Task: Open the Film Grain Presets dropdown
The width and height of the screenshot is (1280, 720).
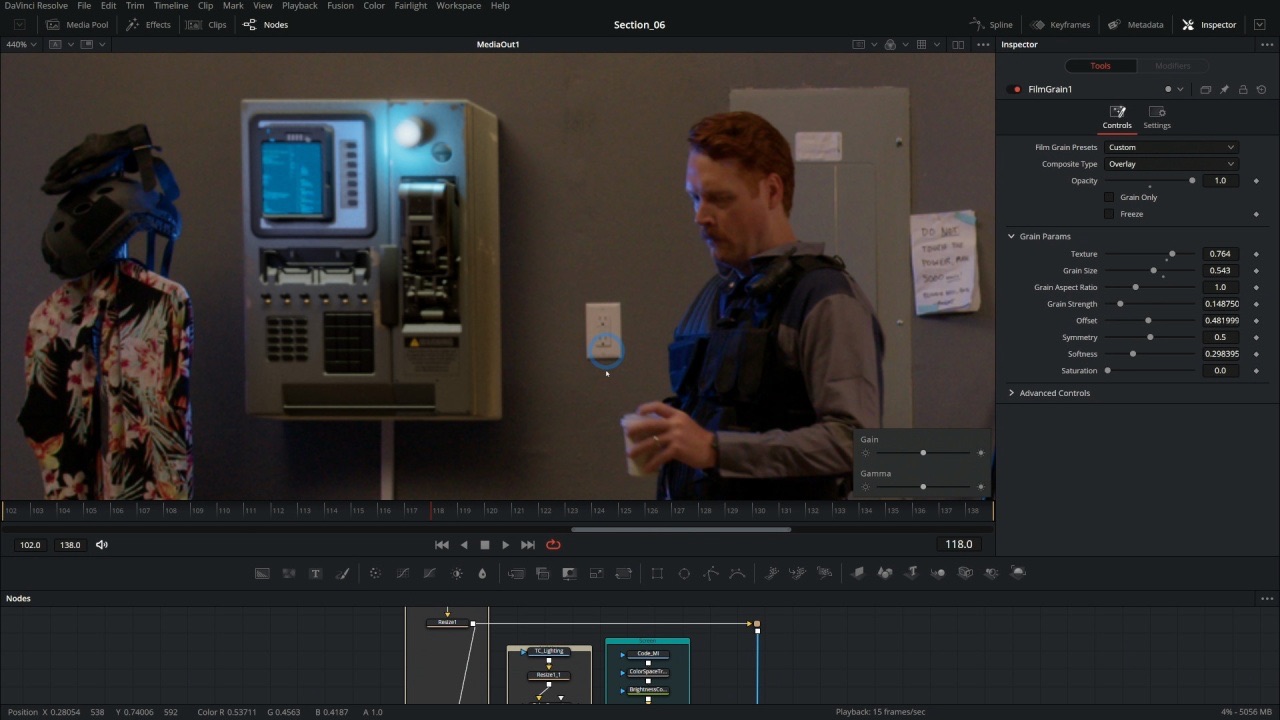Action: coord(1171,147)
